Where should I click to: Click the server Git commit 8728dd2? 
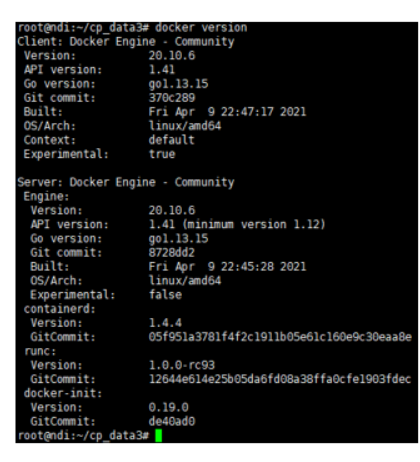pos(172,253)
